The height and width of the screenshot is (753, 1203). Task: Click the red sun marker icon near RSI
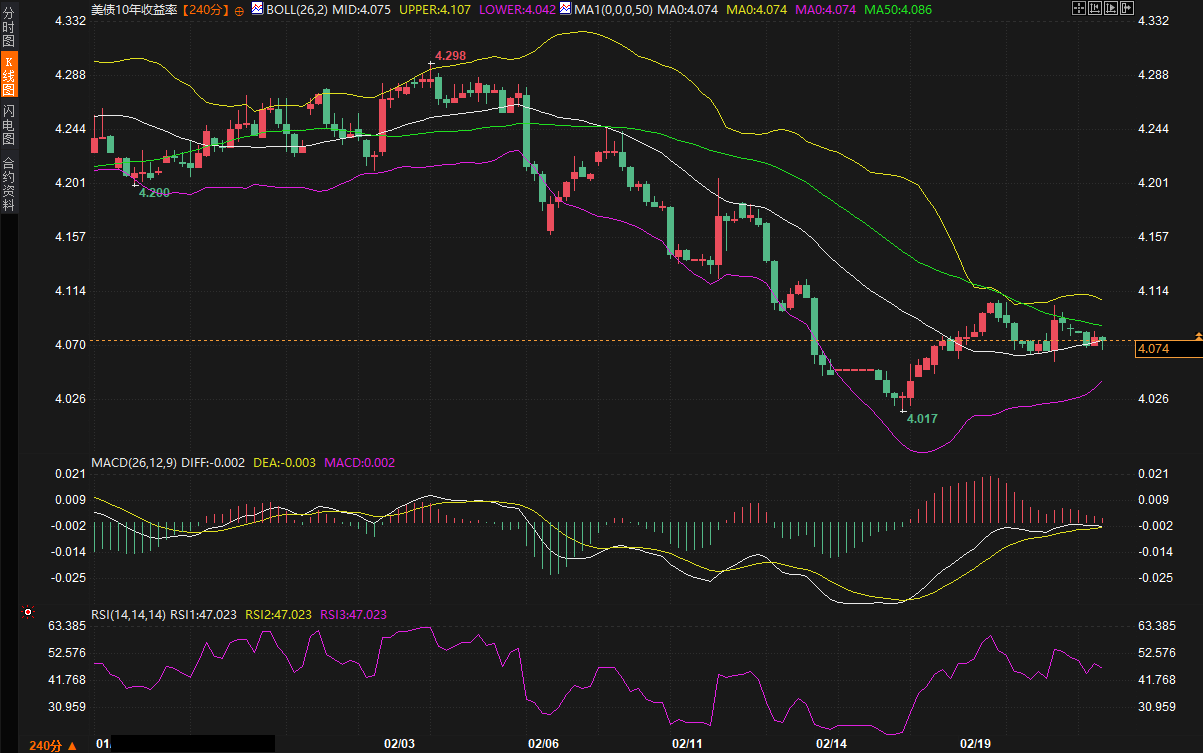28,612
